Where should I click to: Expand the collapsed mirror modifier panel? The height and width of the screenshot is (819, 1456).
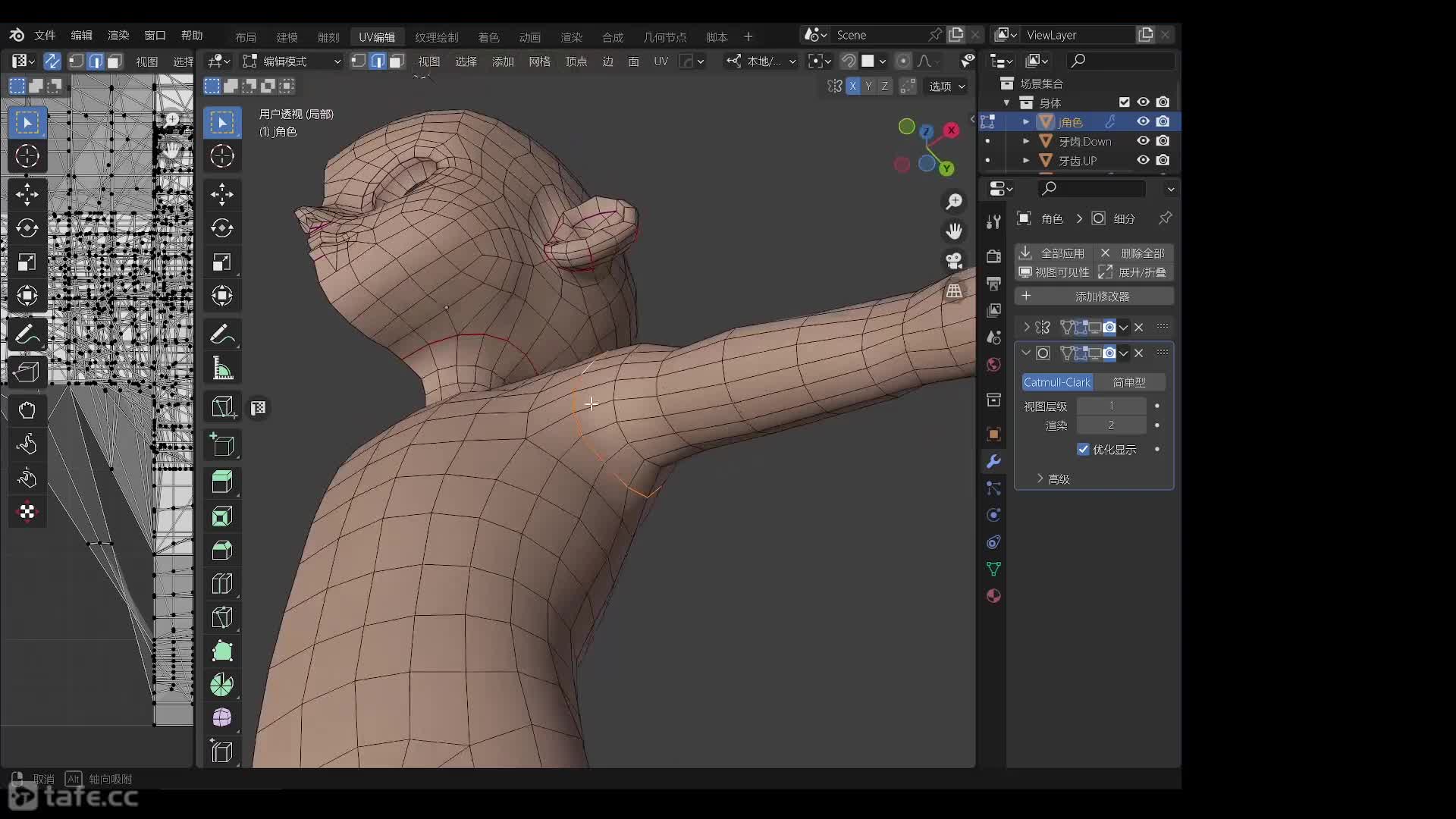(1026, 328)
